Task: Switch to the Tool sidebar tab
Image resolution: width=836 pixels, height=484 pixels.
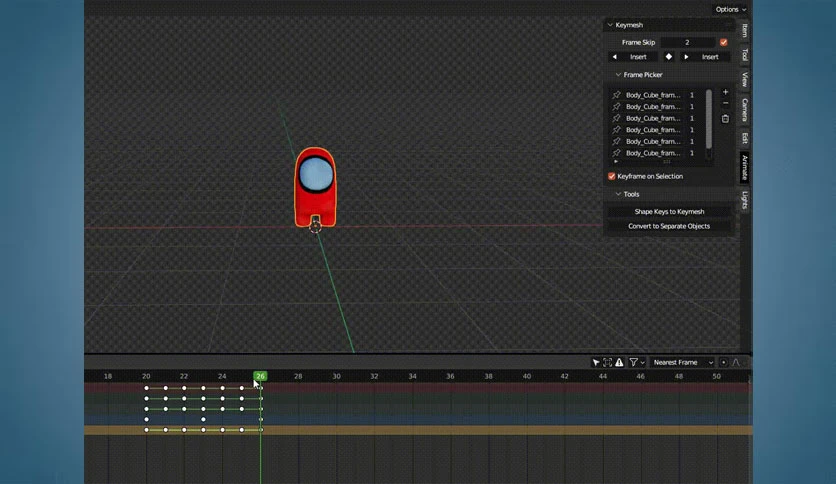Action: point(745,54)
